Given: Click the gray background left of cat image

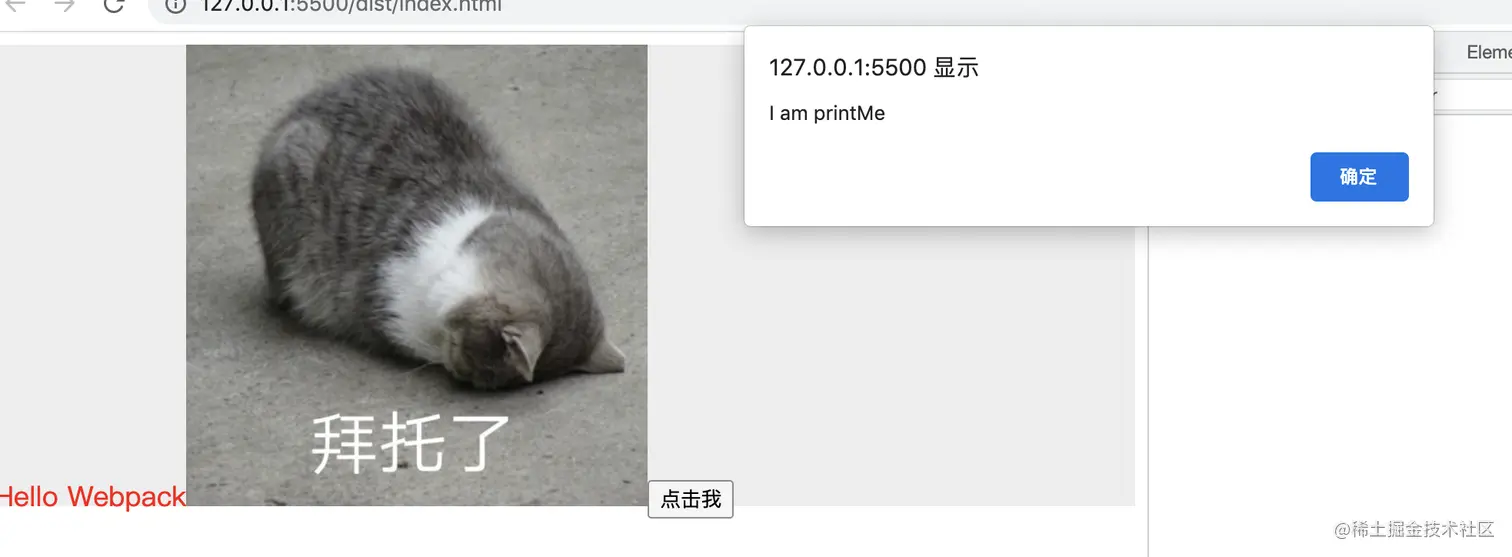Looking at the screenshot, I should [x=93, y=260].
